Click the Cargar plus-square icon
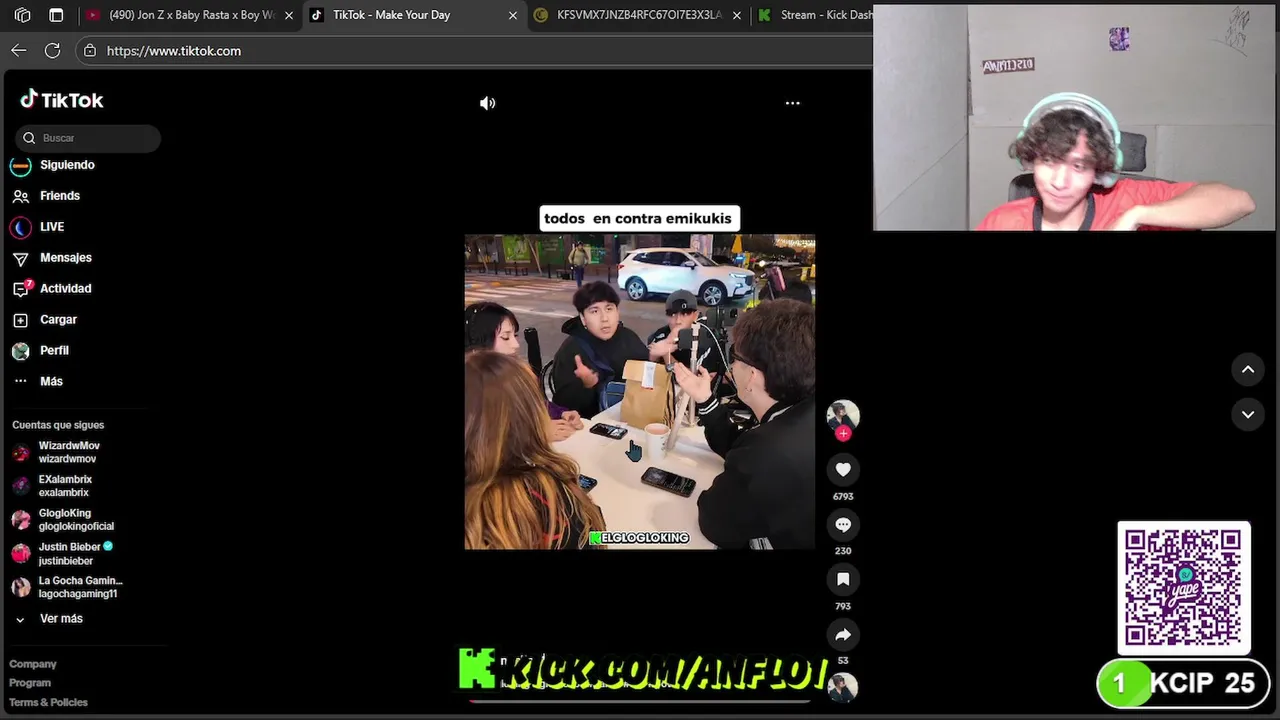Screen dimensions: 1280x720 tap(21, 320)
